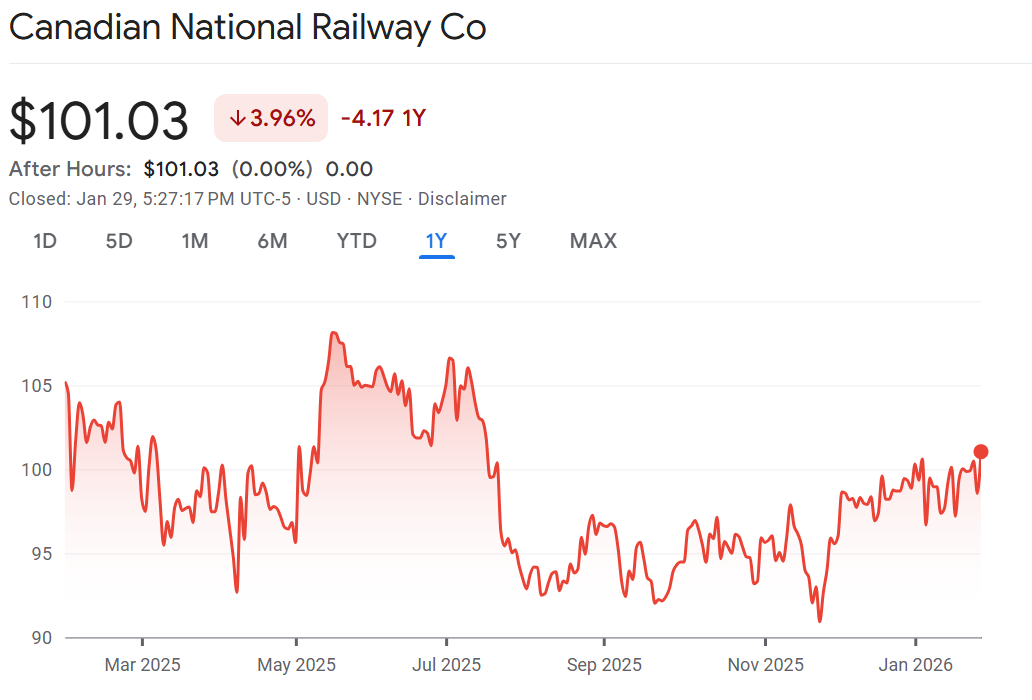Select the YTD range tab

[x=356, y=241]
